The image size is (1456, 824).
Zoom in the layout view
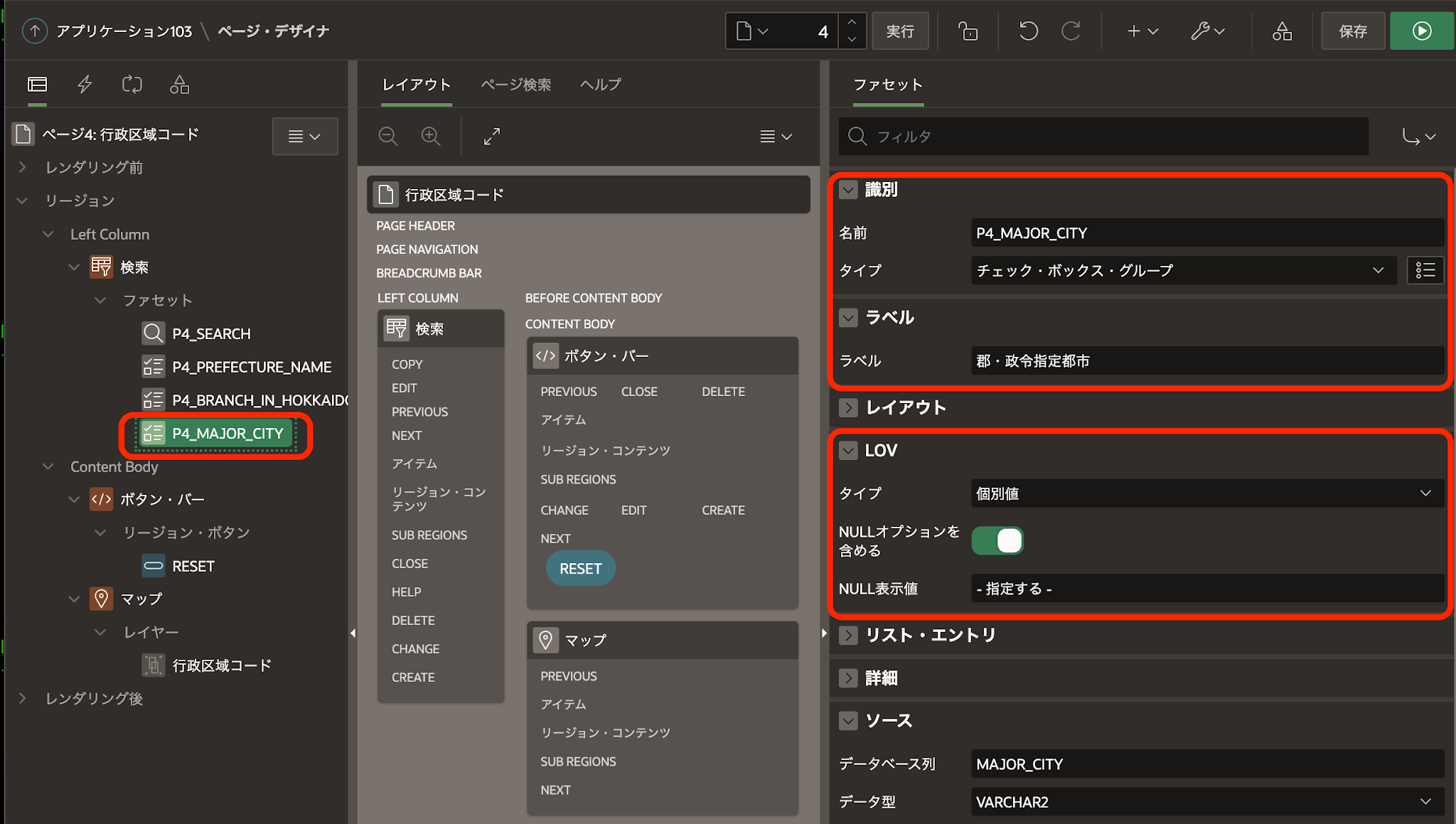[x=431, y=136]
